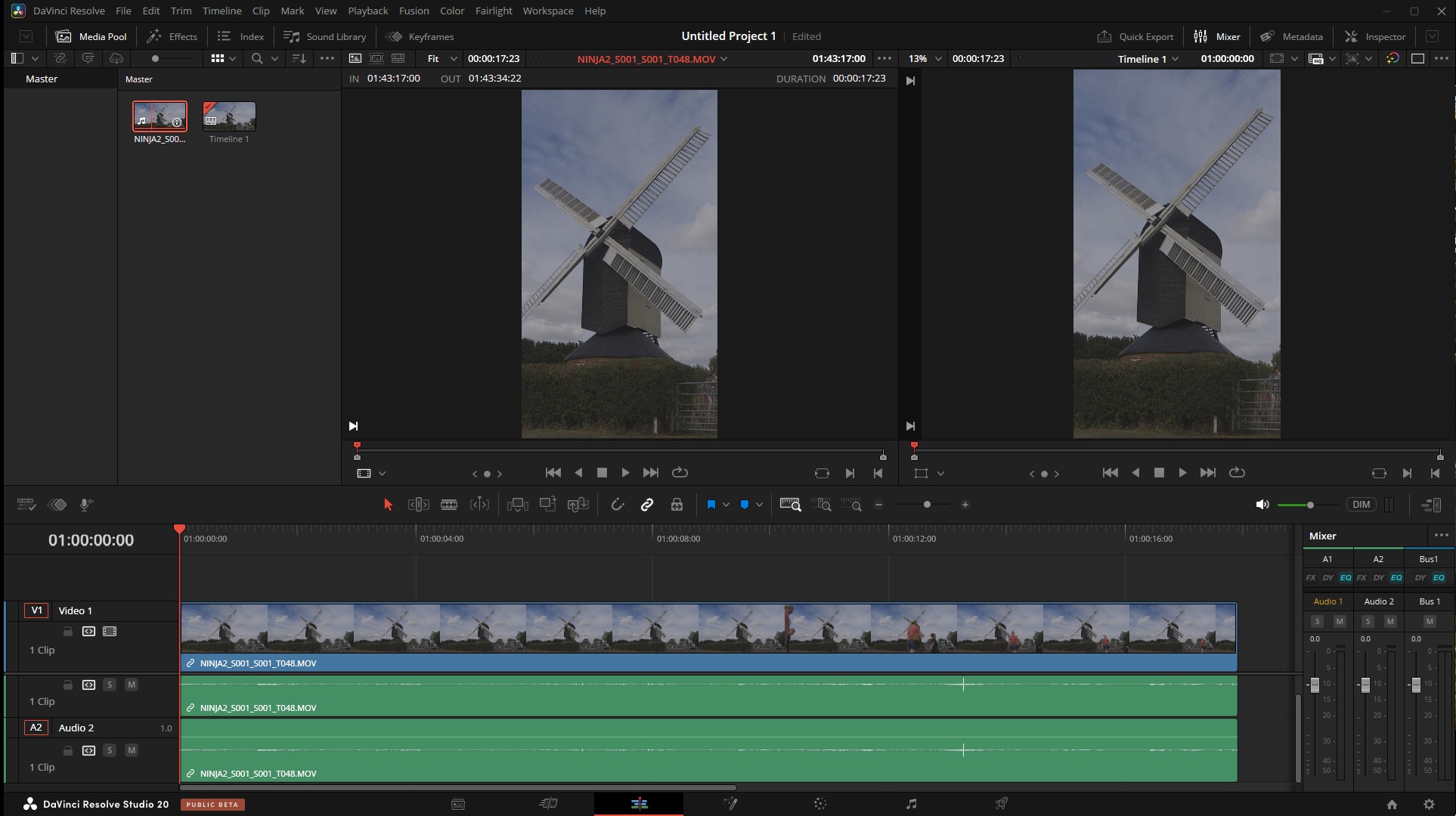Open the Fusion page
1456x816 pixels.
click(730, 804)
